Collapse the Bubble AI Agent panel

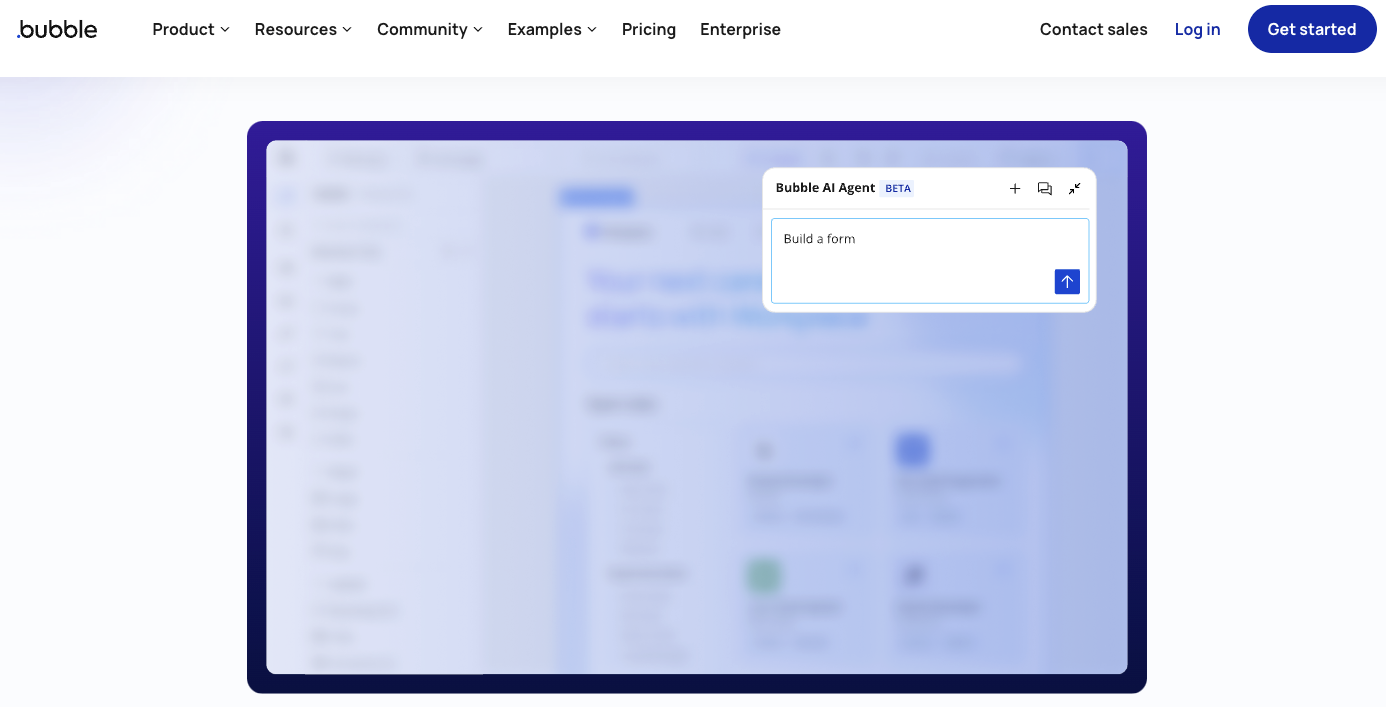pos(1075,188)
